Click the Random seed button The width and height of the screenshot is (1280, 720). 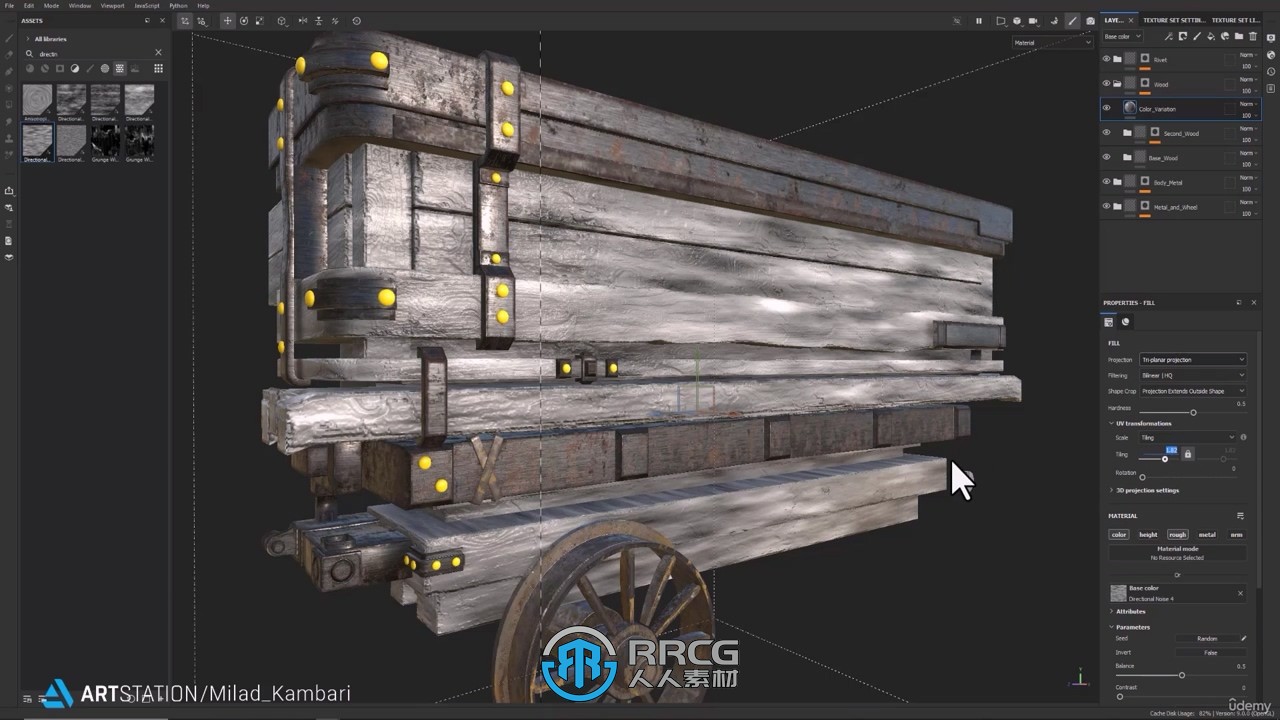(1207, 638)
